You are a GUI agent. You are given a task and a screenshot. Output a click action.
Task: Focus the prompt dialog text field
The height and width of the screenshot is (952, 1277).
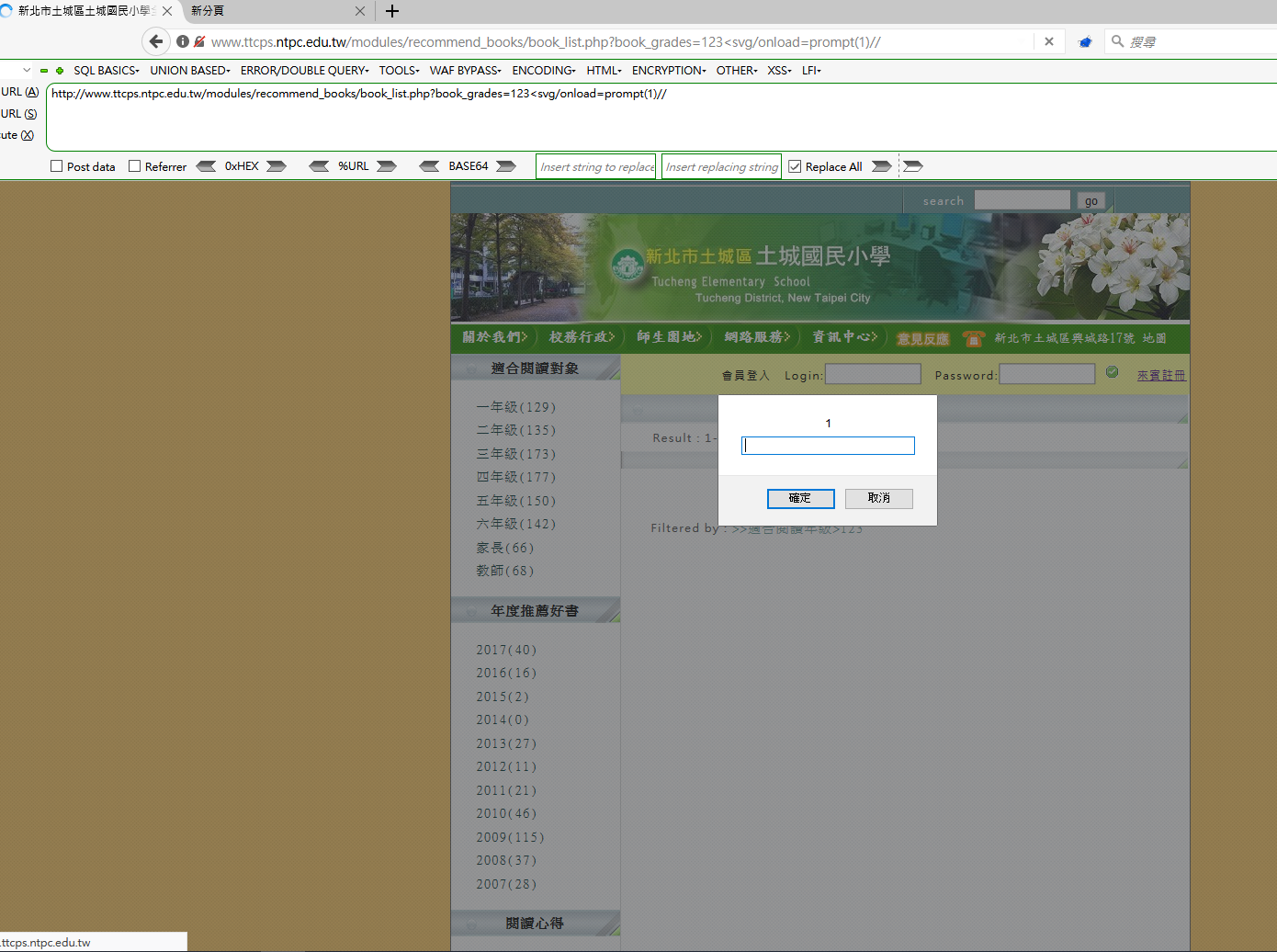coord(828,446)
